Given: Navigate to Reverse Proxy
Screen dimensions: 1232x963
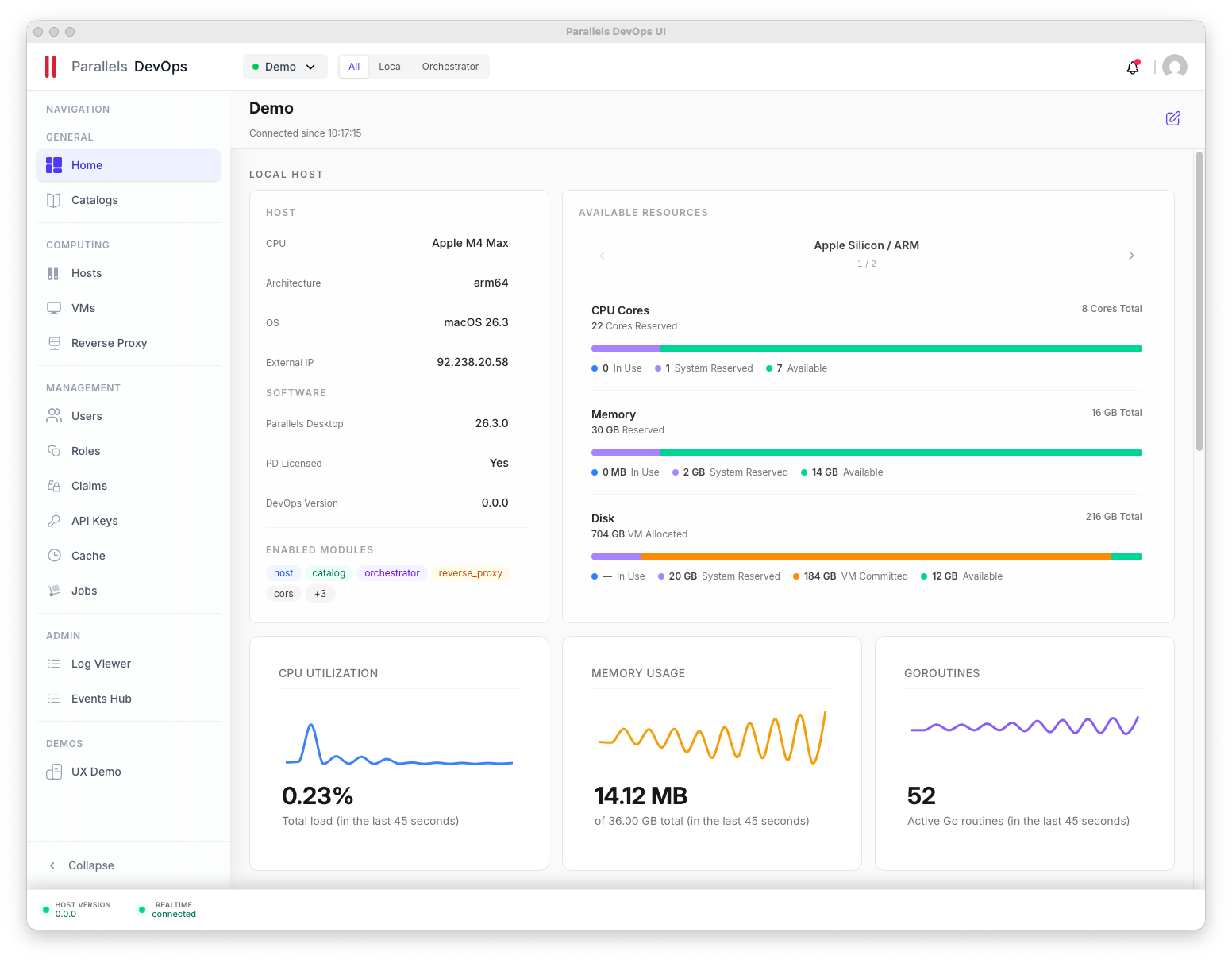Looking at the screenshot, I should 129,343.
